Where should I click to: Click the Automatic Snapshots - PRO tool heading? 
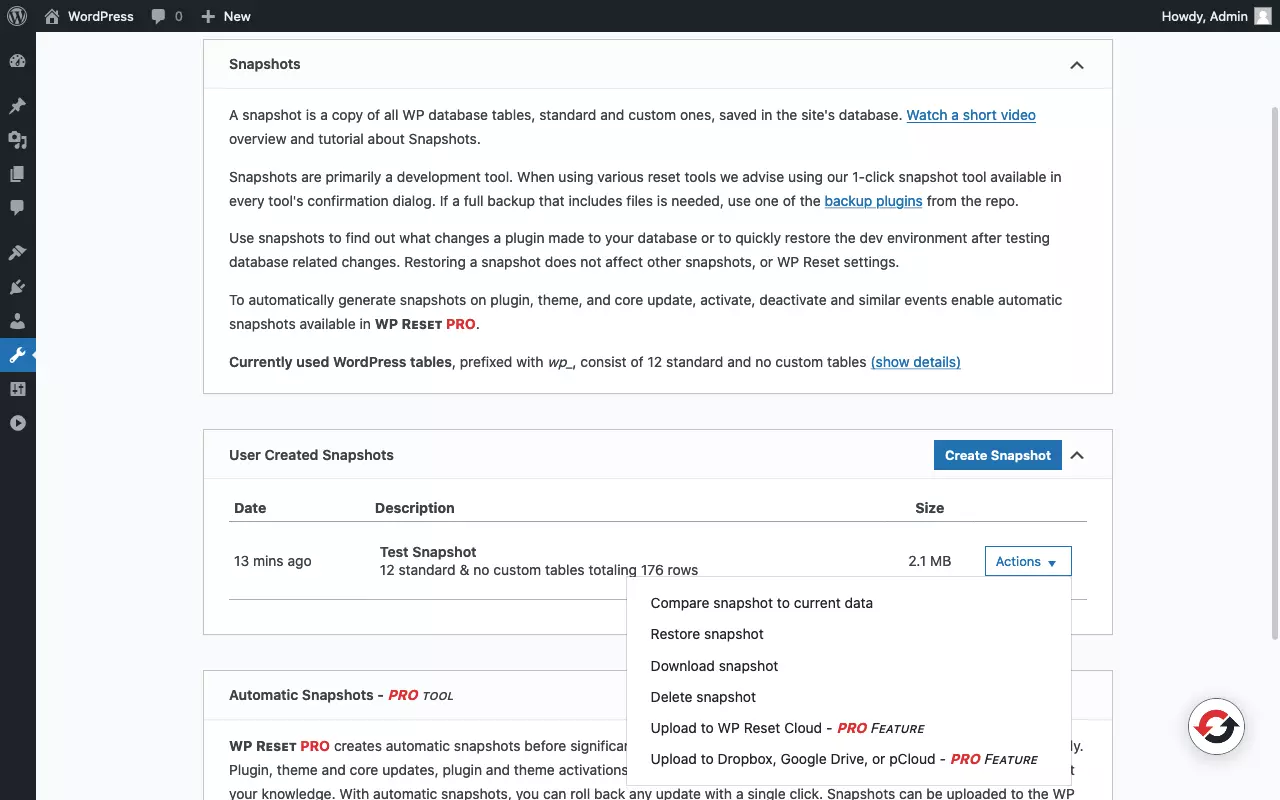[341, 695]
